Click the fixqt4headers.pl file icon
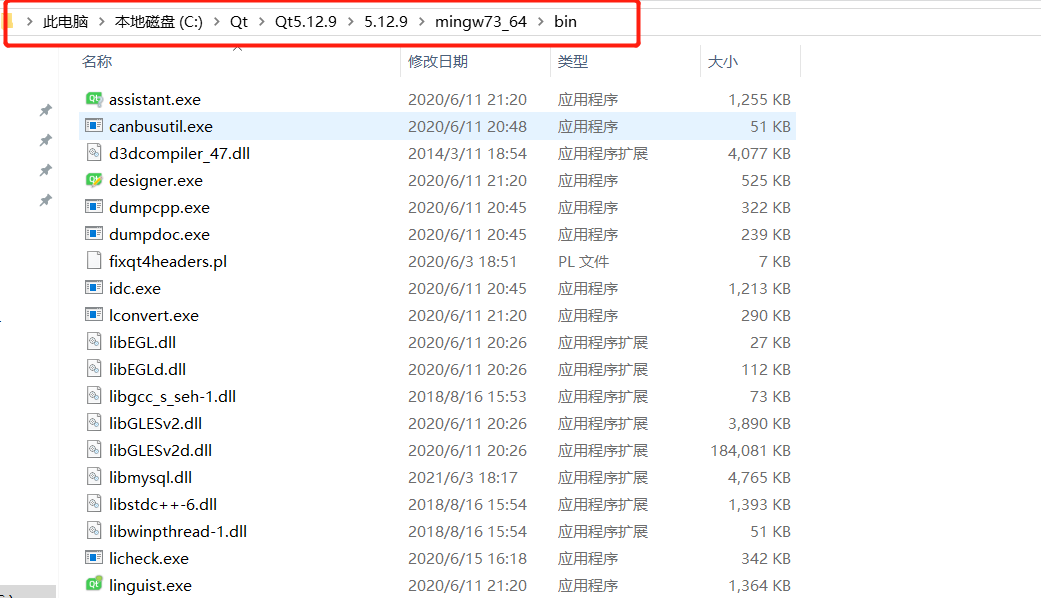Viewport: 1041px width, 598px height. click(x=93, y=261)
